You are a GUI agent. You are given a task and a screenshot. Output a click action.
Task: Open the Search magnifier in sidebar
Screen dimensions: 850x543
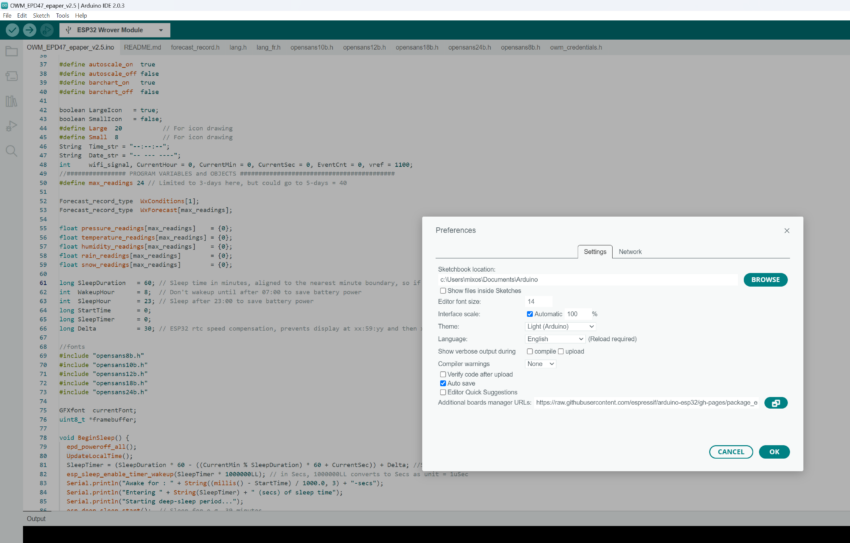coord(12,151)
